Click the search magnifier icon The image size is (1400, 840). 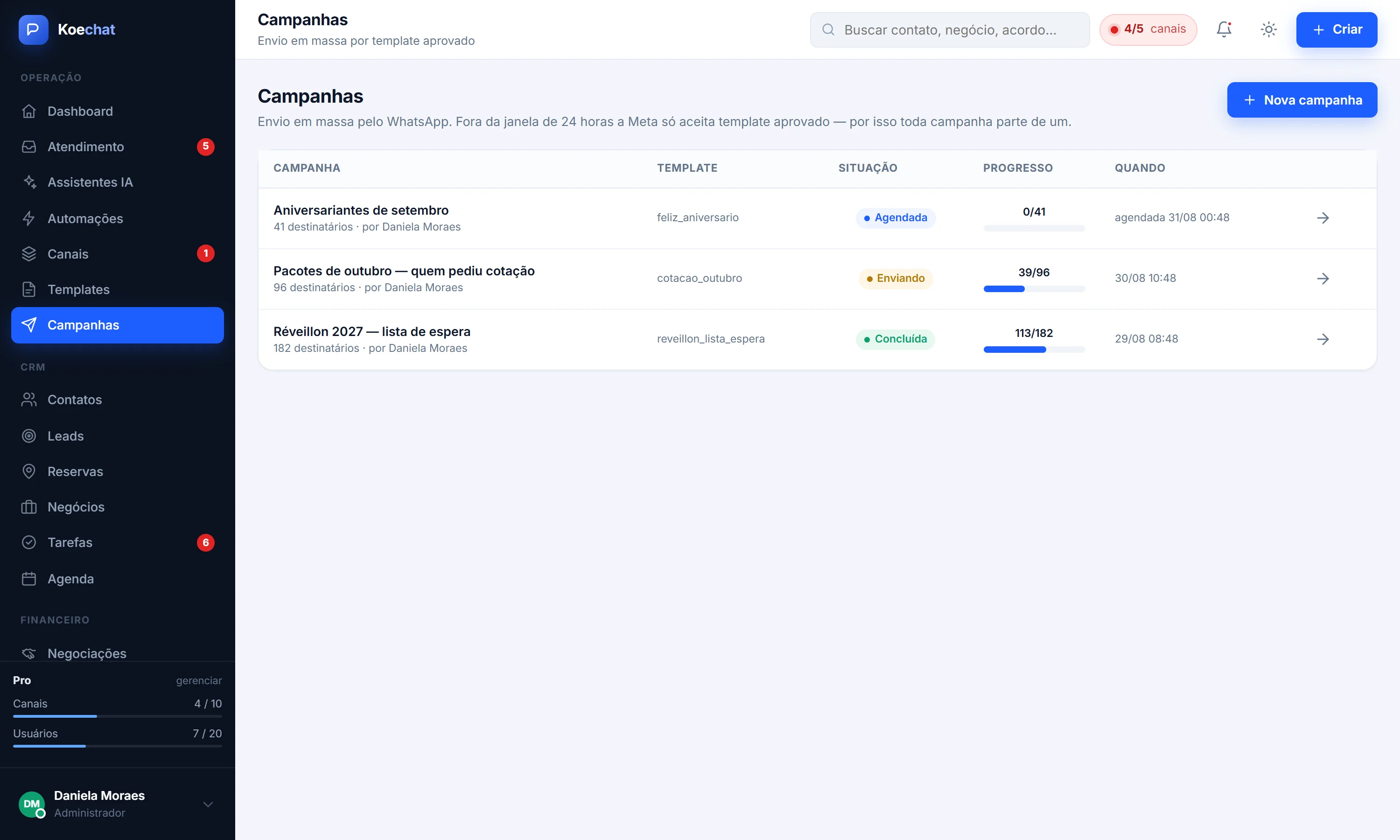click(828, 29)
